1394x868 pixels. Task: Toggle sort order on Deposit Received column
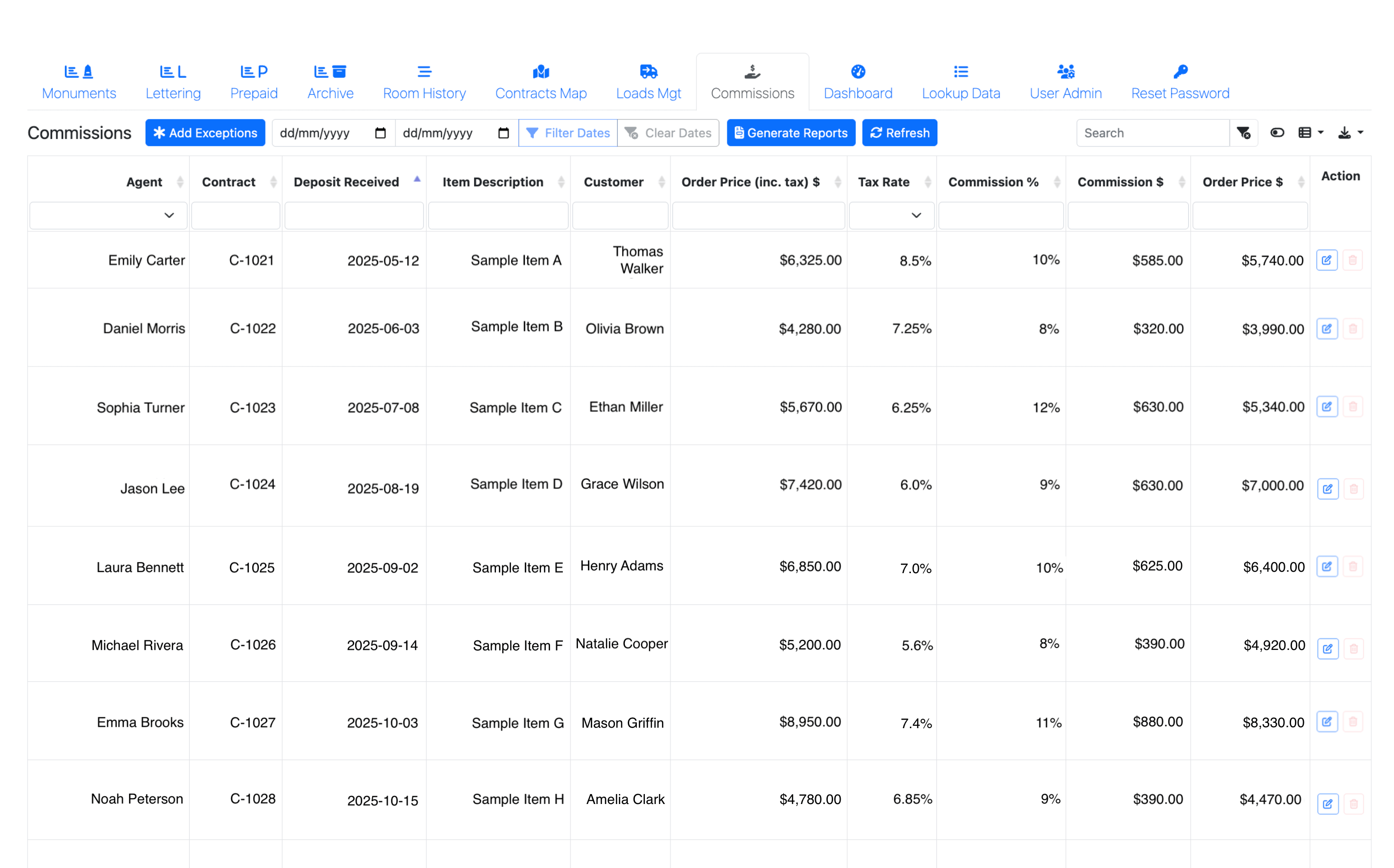[416, 179]
